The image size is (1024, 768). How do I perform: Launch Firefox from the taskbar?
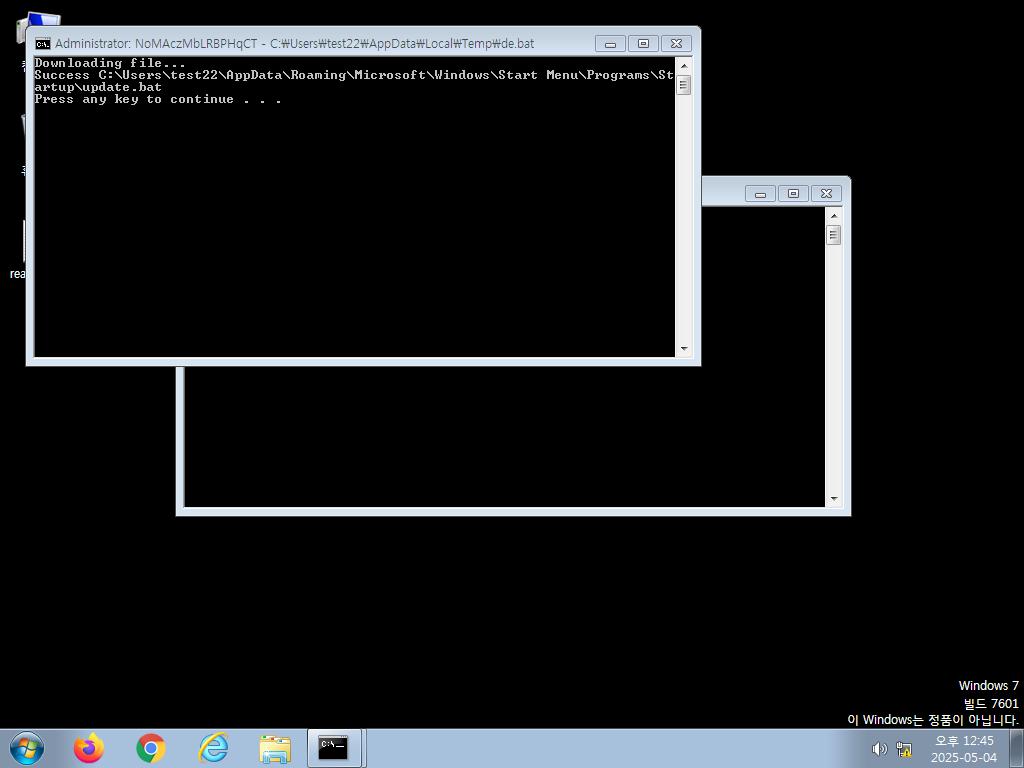pos(89,748)
